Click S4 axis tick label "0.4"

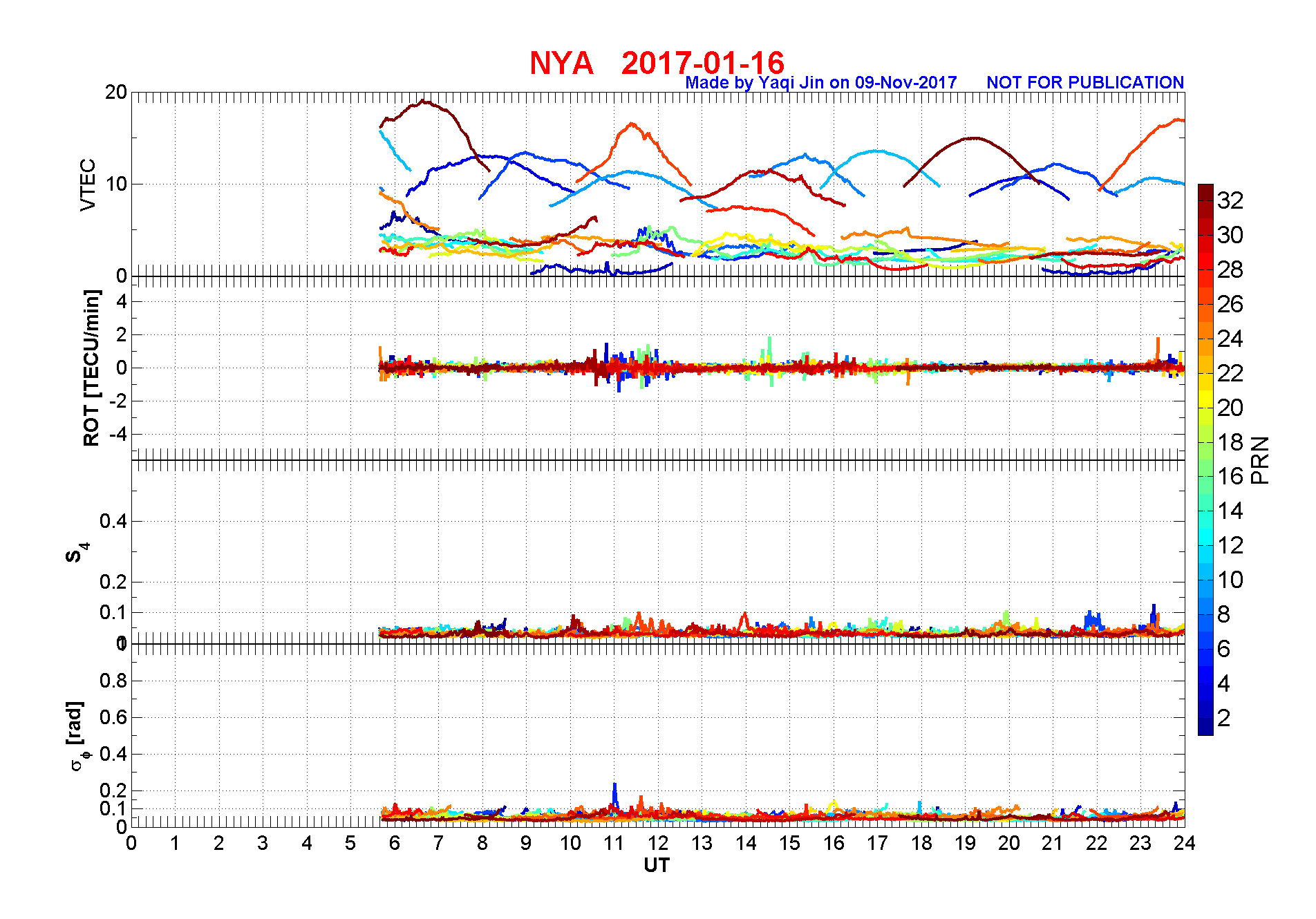[113, 521]
